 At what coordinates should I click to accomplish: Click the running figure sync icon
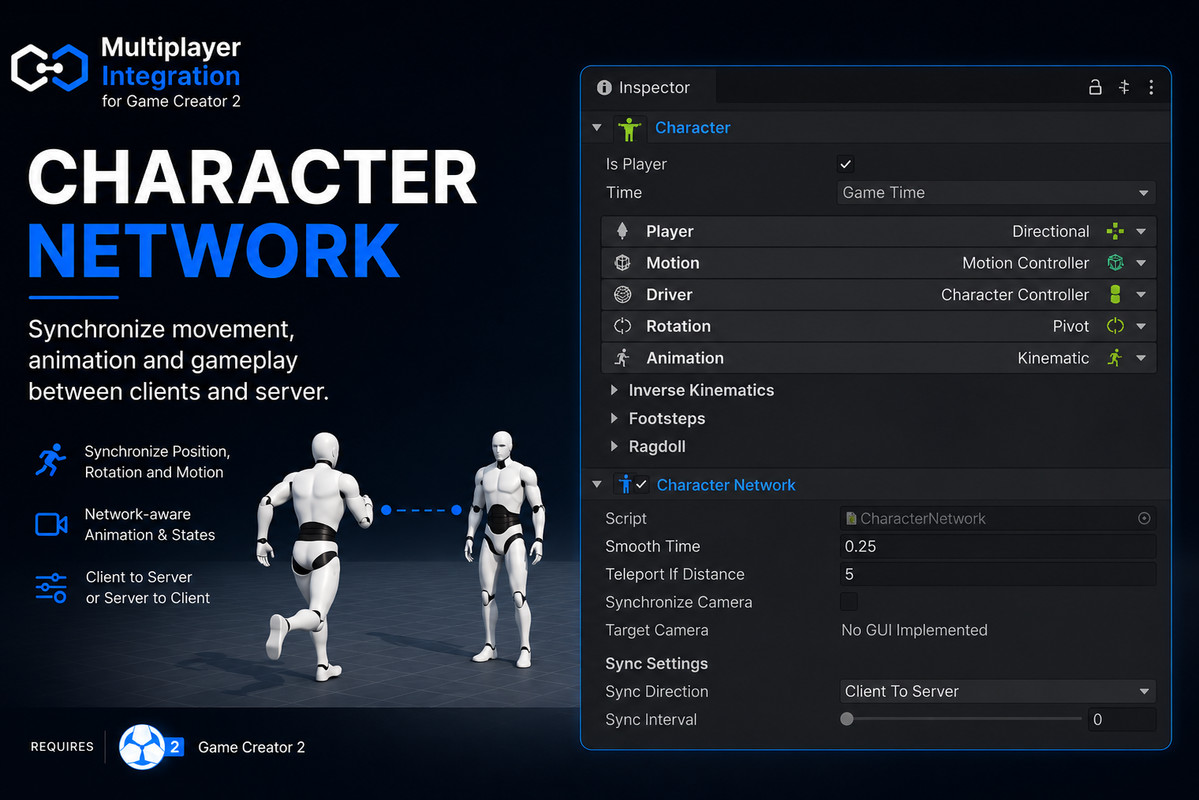(50, 460)
